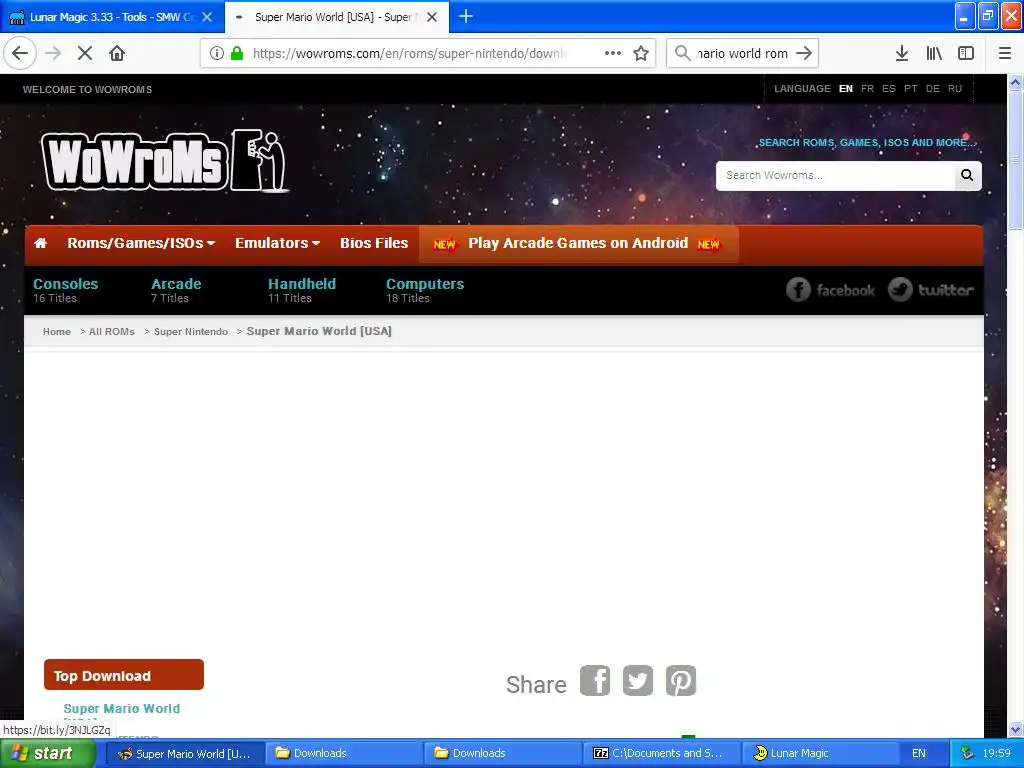Stop loading the page
This screenshot has height=768, width=1024.
point(85,53)
